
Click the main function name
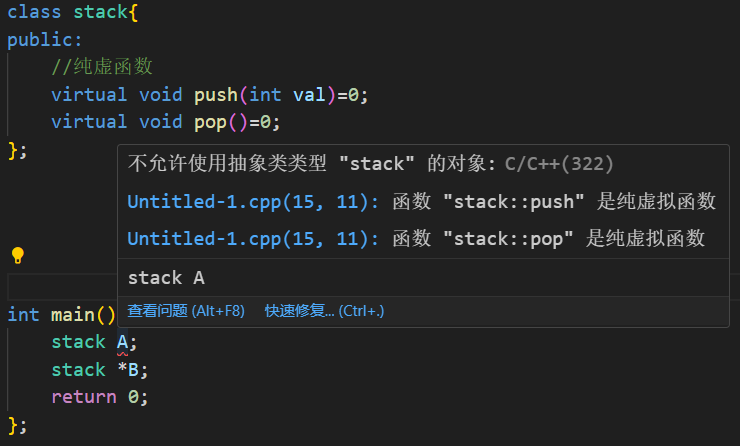(73, 315)
